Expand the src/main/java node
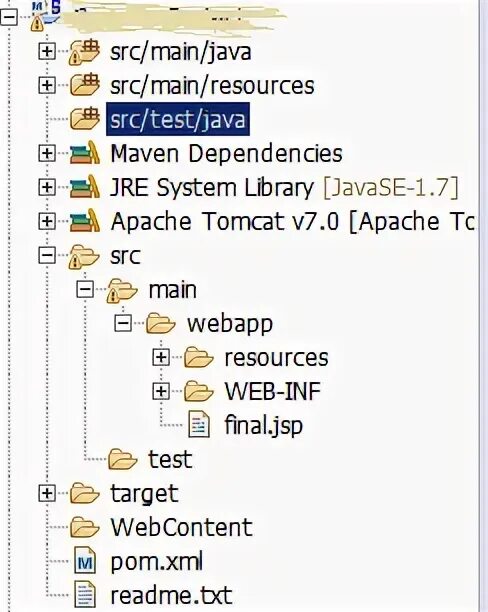This screenshot has height=612, width=488. click(47, 51)
